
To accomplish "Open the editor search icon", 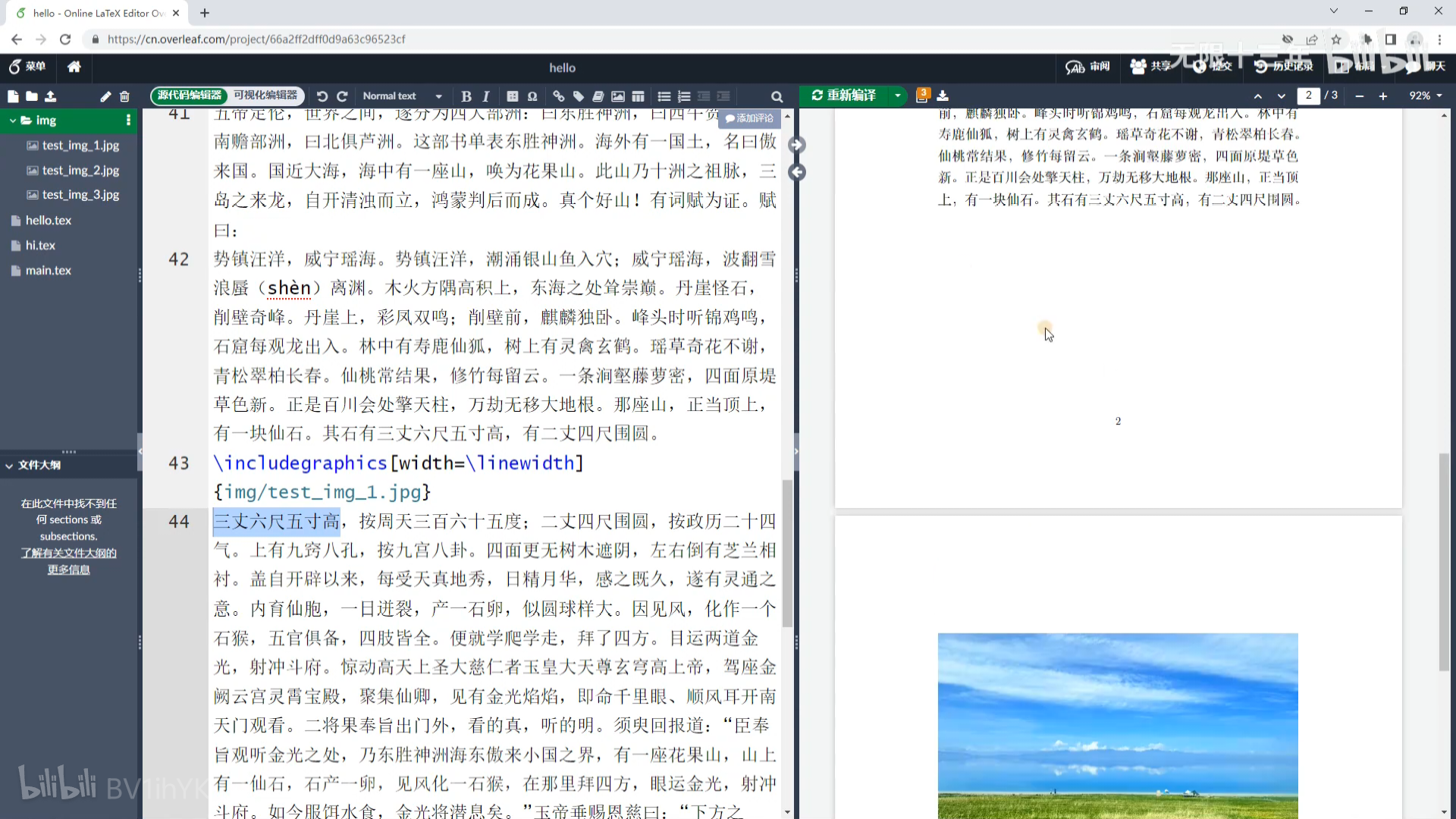I will click(x=777, y=96).
